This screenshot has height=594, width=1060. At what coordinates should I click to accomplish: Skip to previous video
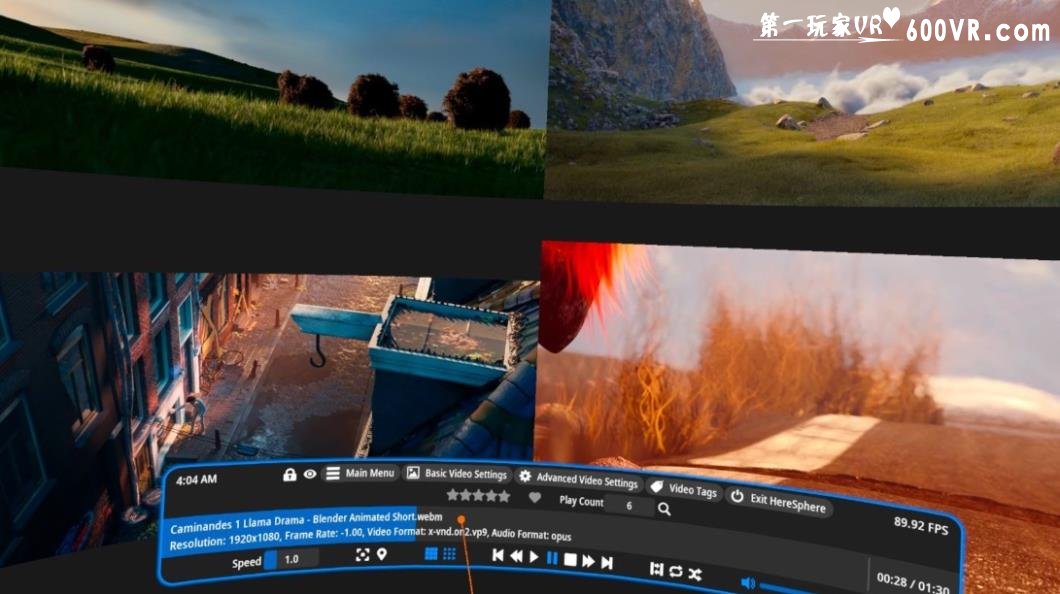pyautogui.click(x=498, y=555)
